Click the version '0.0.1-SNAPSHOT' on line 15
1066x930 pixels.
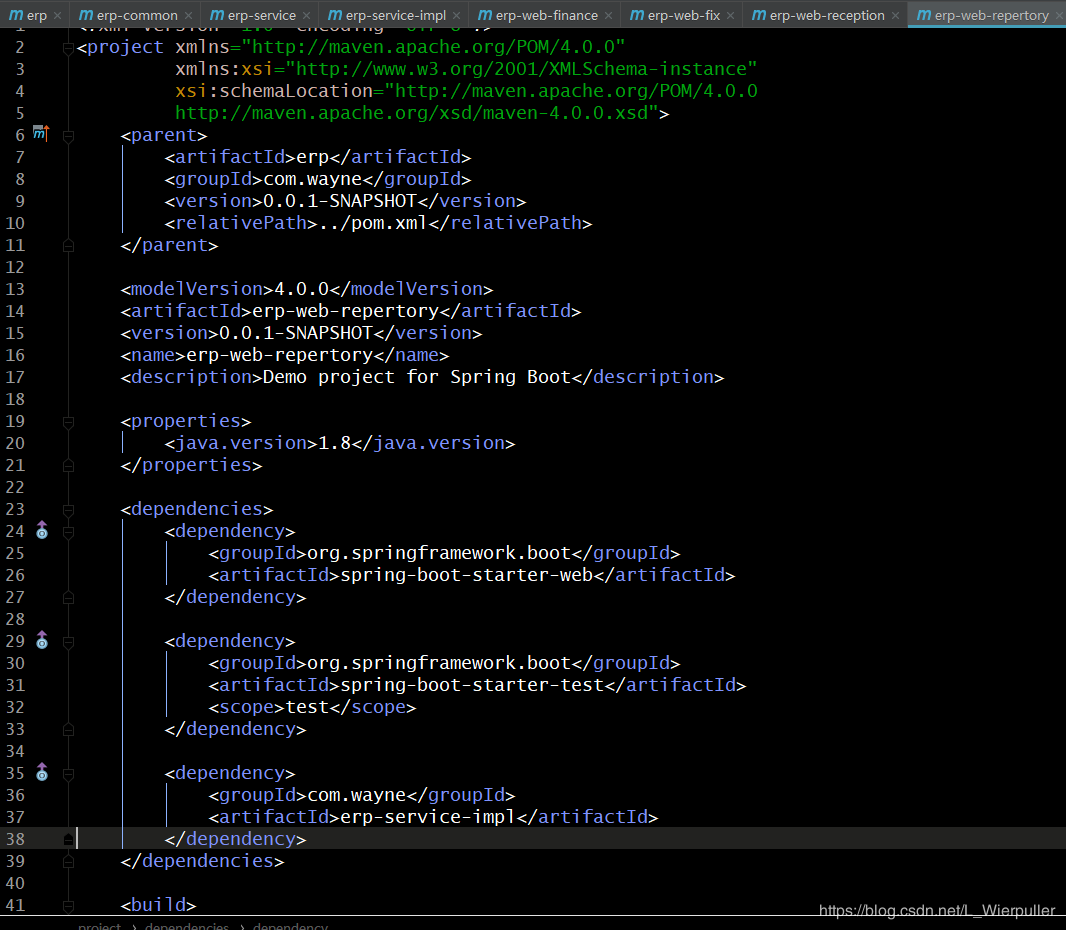pyautogui.click(x=296, y=333)
